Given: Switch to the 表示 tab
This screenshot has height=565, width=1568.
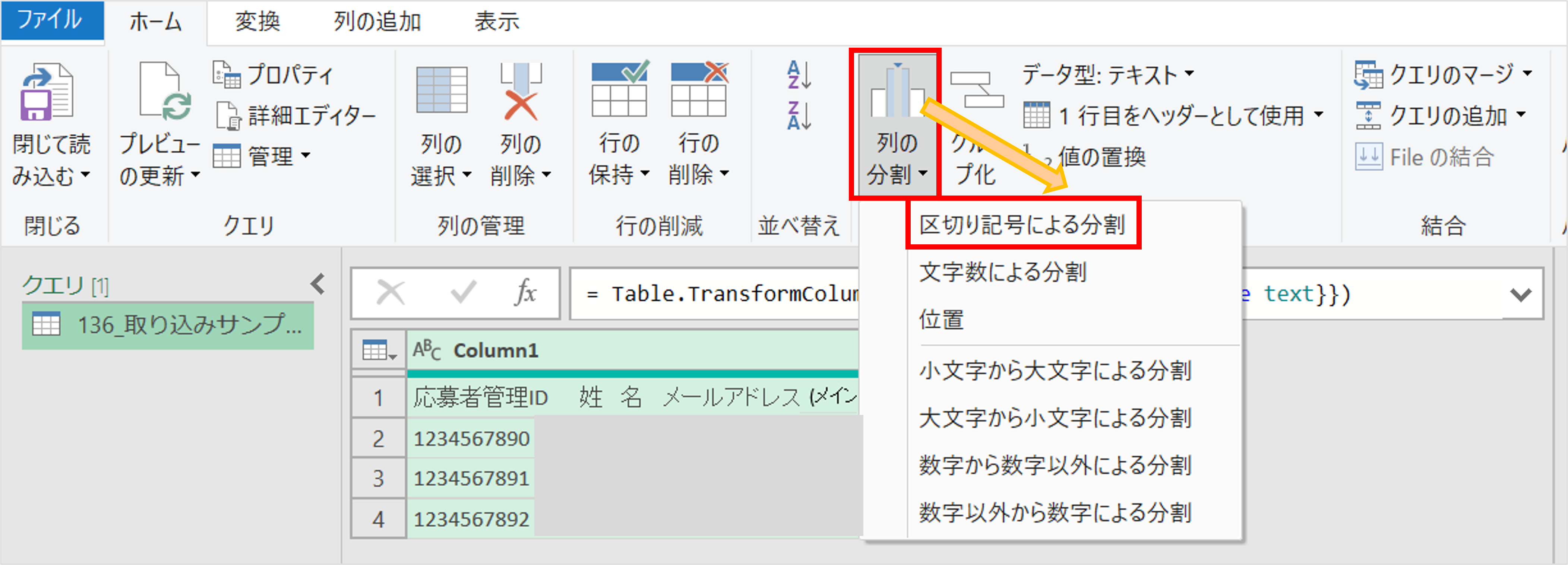Looking at the screenshot, I should (497, 22).
